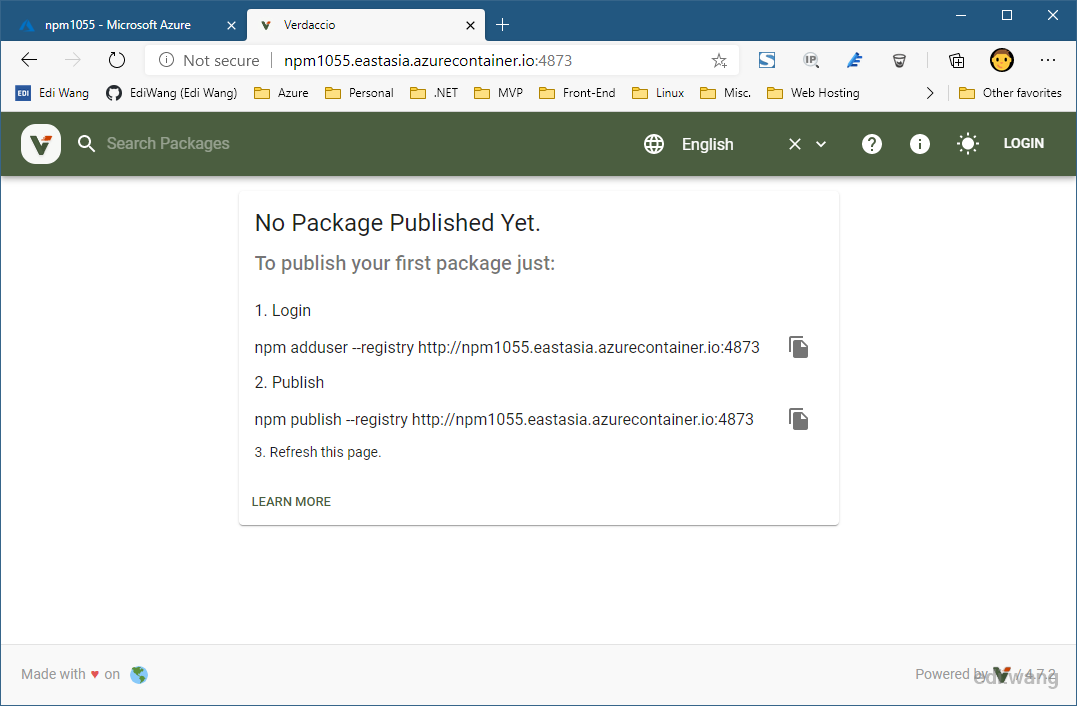Open the Edi Wang bookmark
Viewport: 1077px width, 706px height.
pos(52,93)
